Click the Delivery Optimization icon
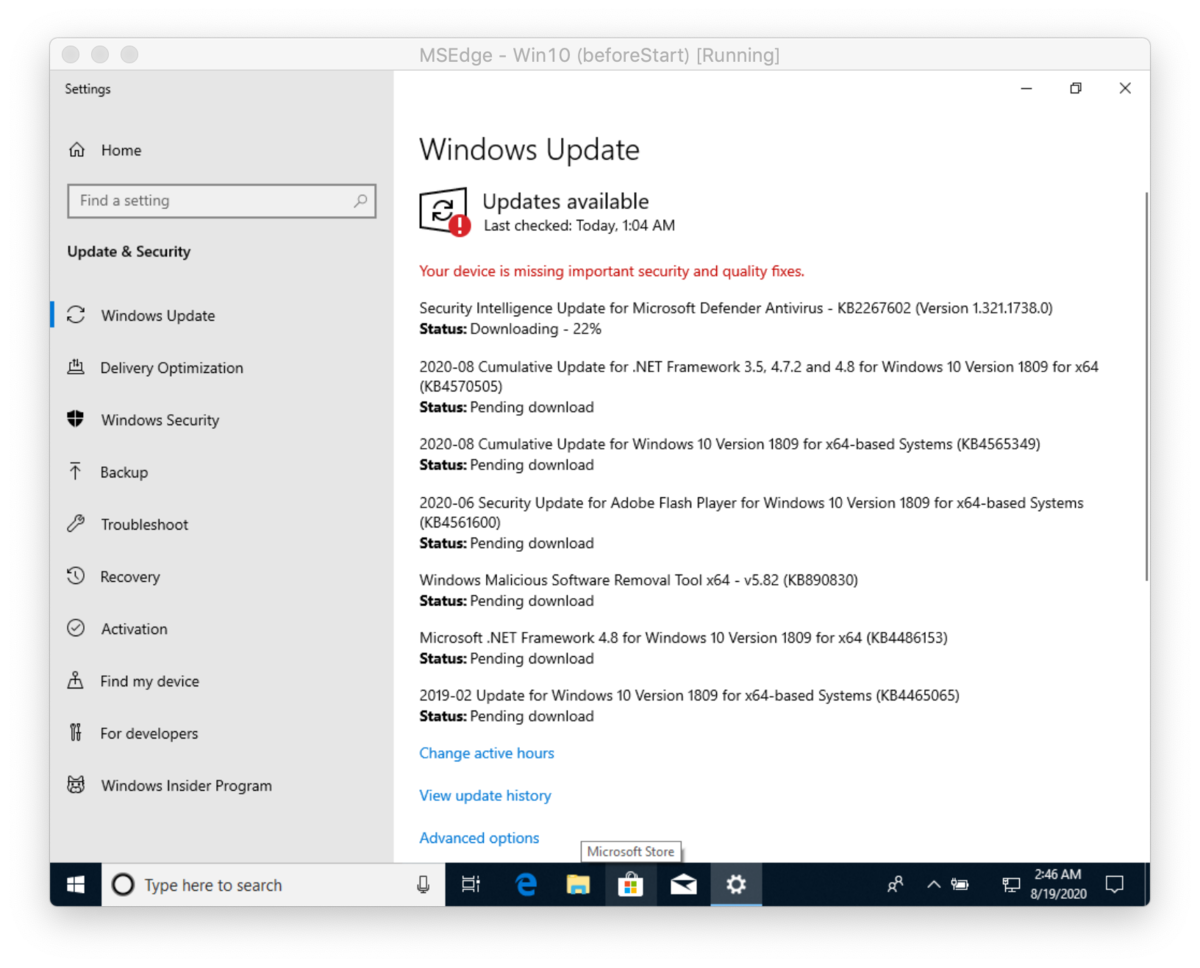The height and width of the screenshot is (968, 1200). coord(76,367)
